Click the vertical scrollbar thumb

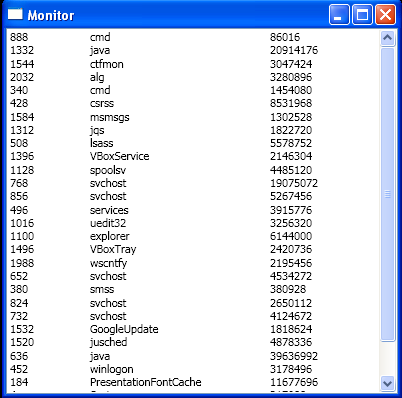[387, 194]
